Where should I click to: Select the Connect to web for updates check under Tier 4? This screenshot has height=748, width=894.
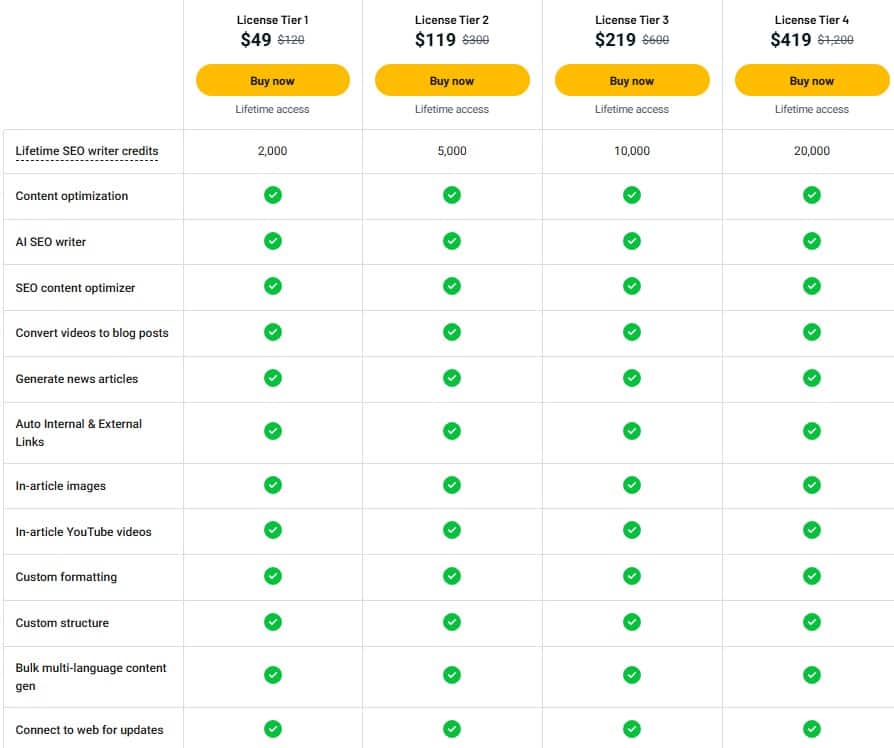point(810,730)
